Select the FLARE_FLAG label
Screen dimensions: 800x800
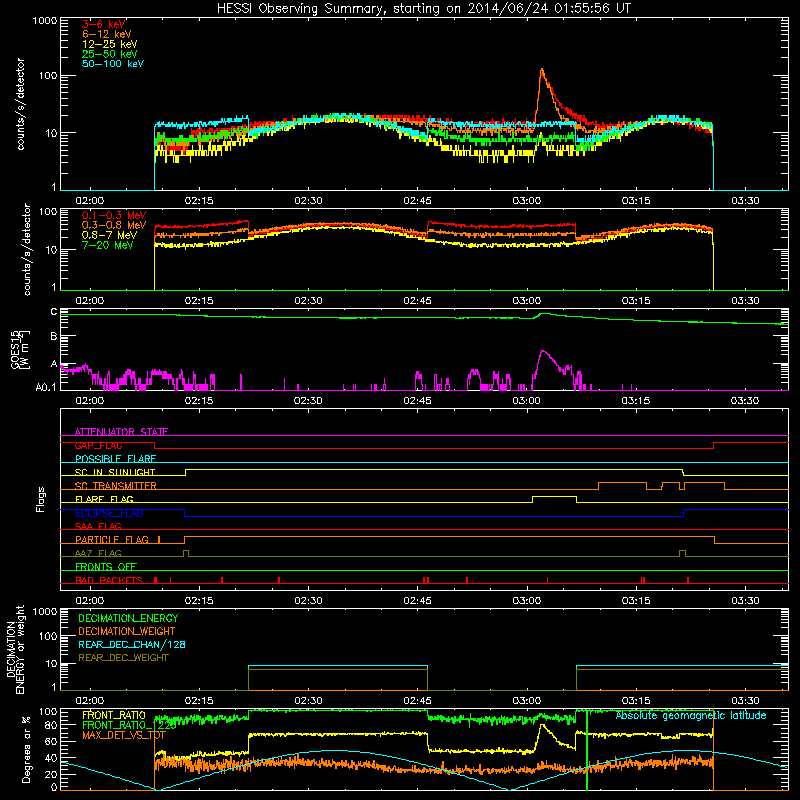[x=104, y=499]
